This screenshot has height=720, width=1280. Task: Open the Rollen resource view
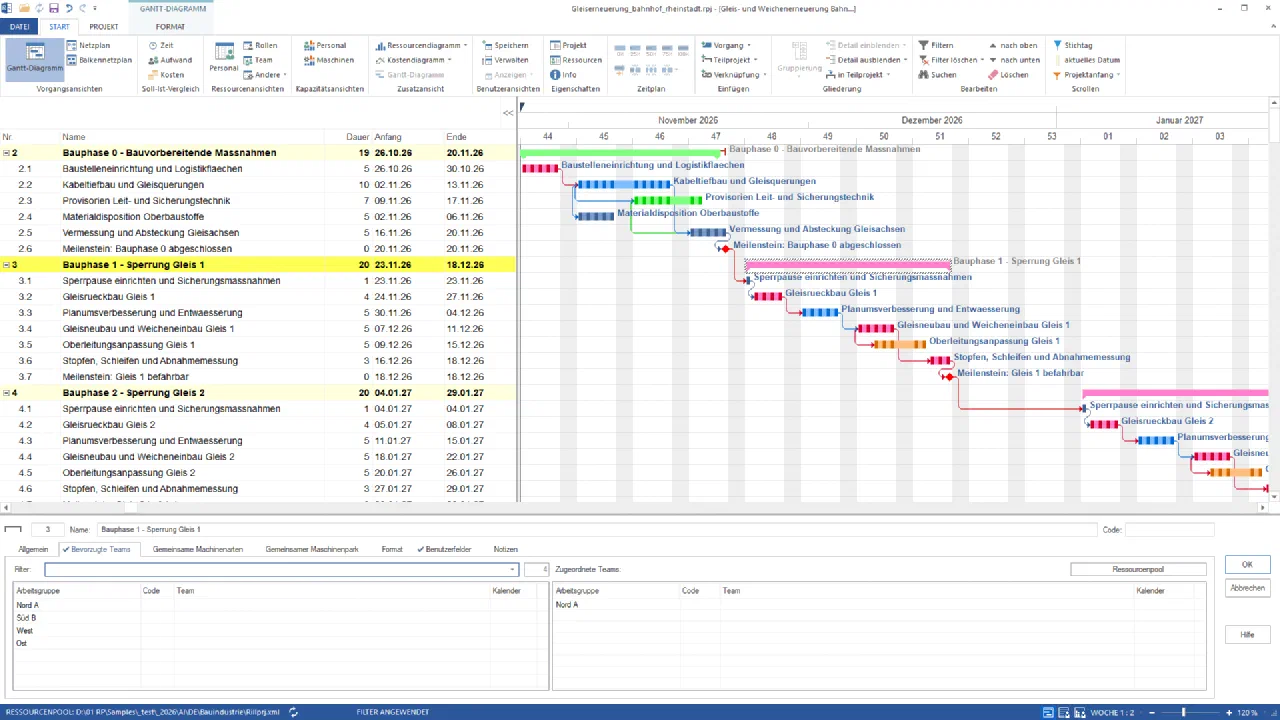pyautogui.click(x=259, y=45)
